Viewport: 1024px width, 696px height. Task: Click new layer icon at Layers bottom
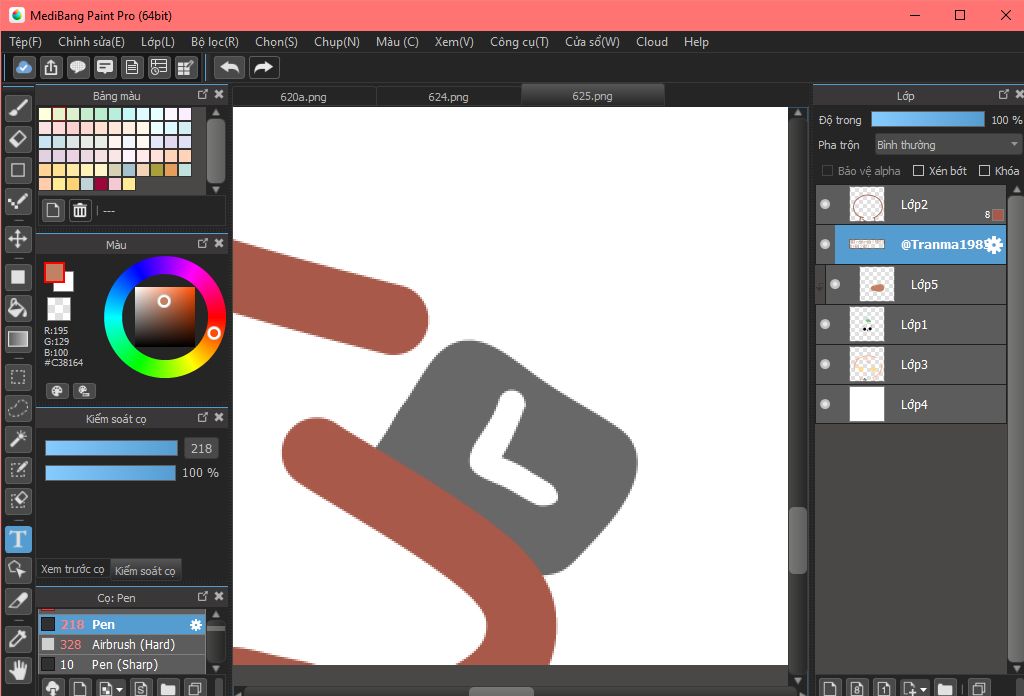830,688
